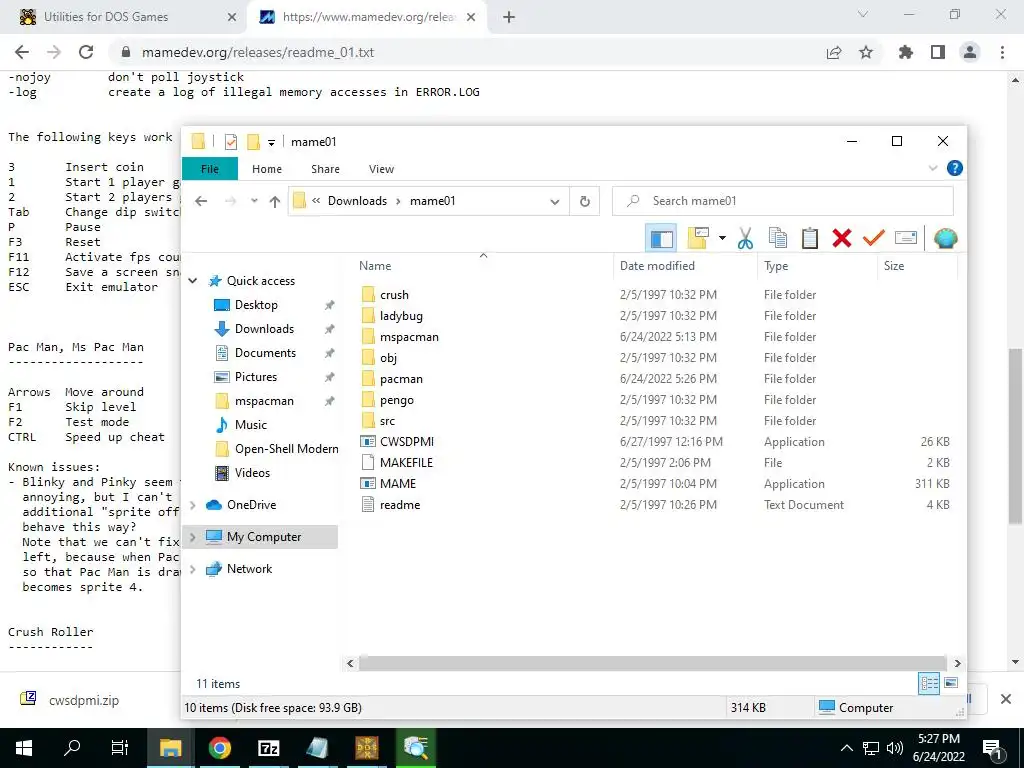Select the crush folder
1024x768 pixels.
[x=394, y=295]
